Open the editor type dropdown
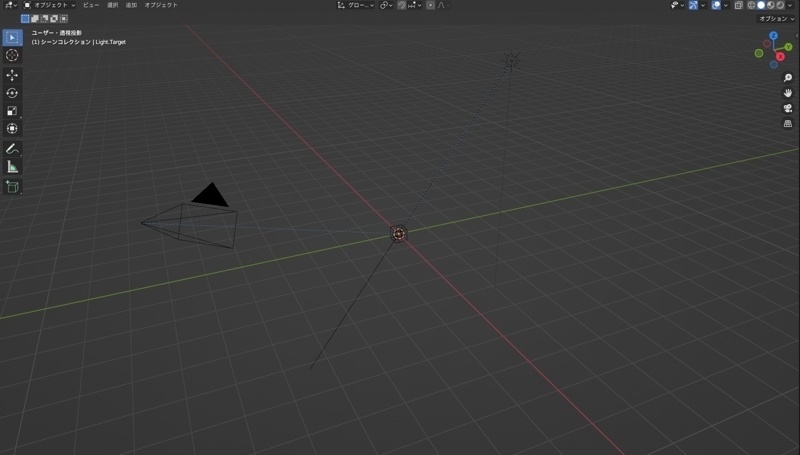Screen dimensions: 800x455 pos(10,5)
